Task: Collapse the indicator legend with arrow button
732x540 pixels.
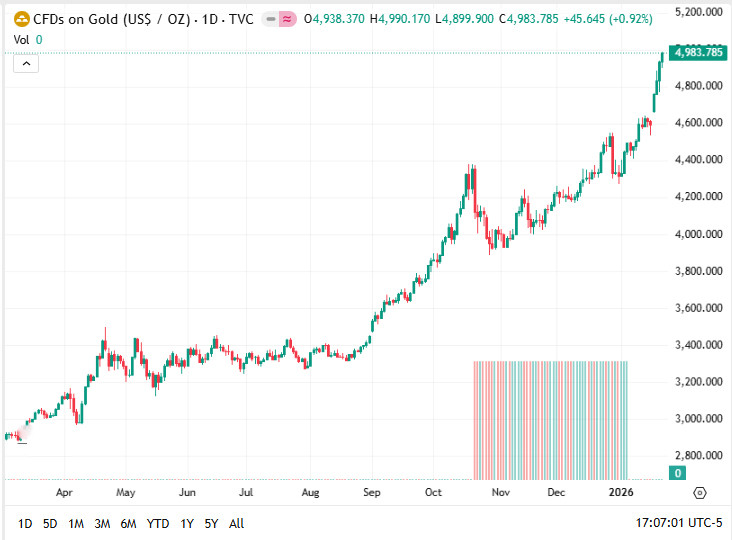Action: click(26, 63)
